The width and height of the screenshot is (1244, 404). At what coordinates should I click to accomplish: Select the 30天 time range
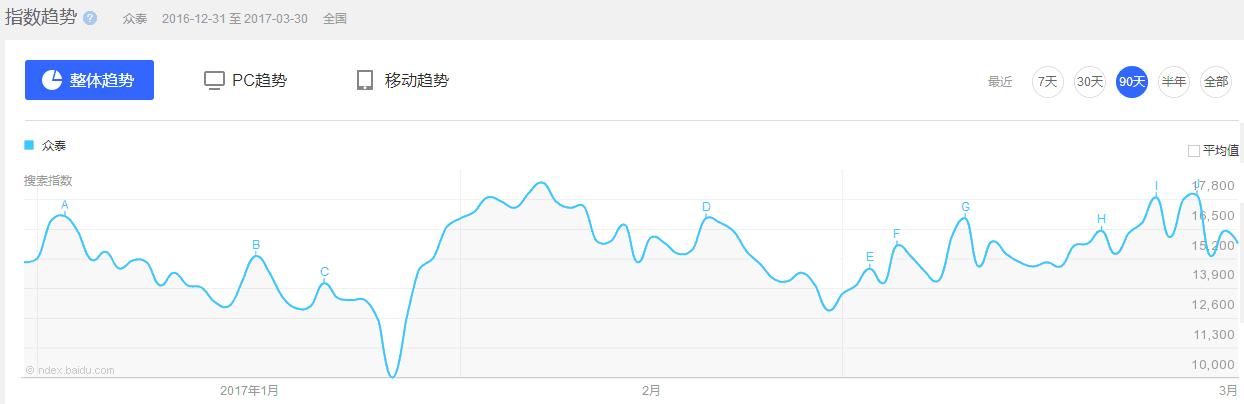click(x=1089, y=81)
